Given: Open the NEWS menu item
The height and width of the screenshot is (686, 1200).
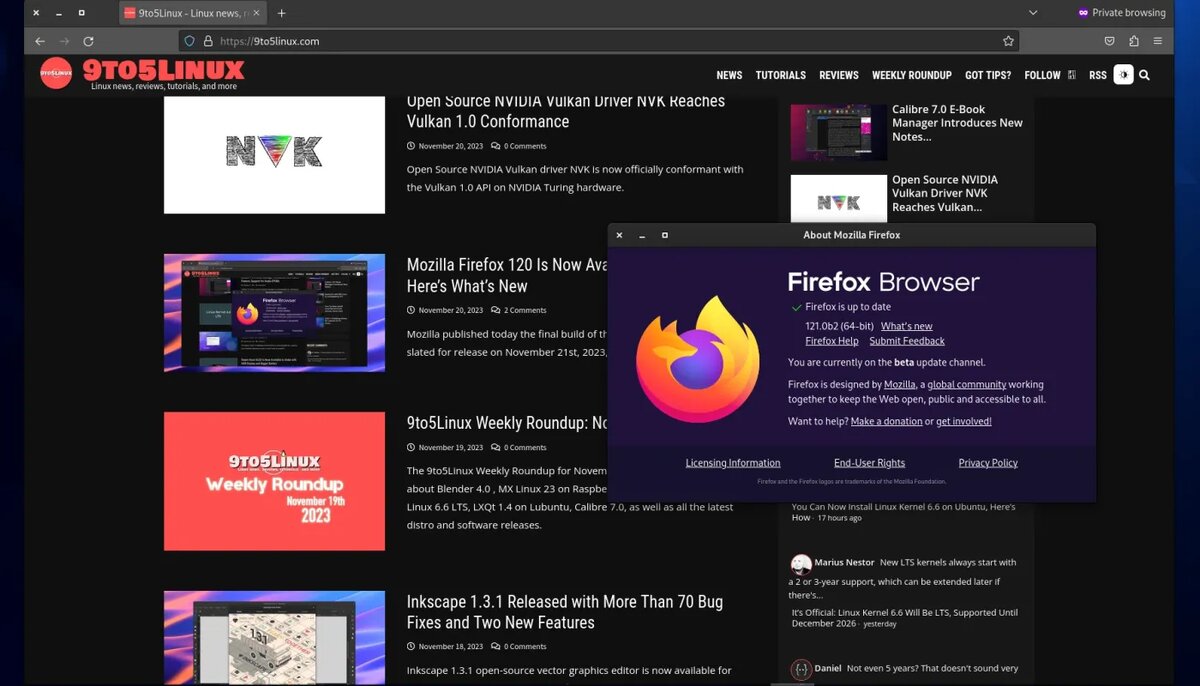Looking at the screenshot, I should point(729,75).
